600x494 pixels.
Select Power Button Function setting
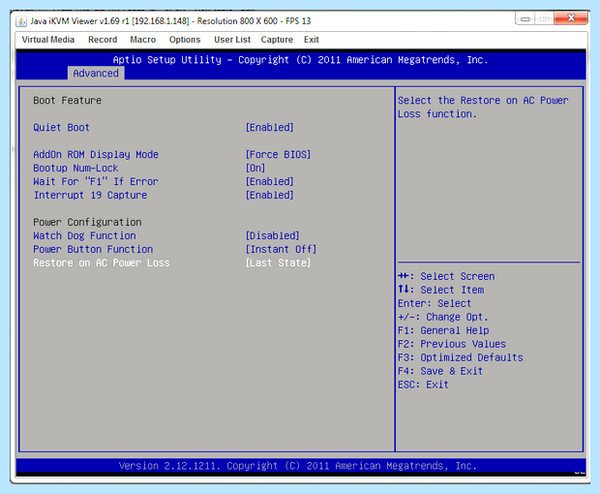[93, 249]
